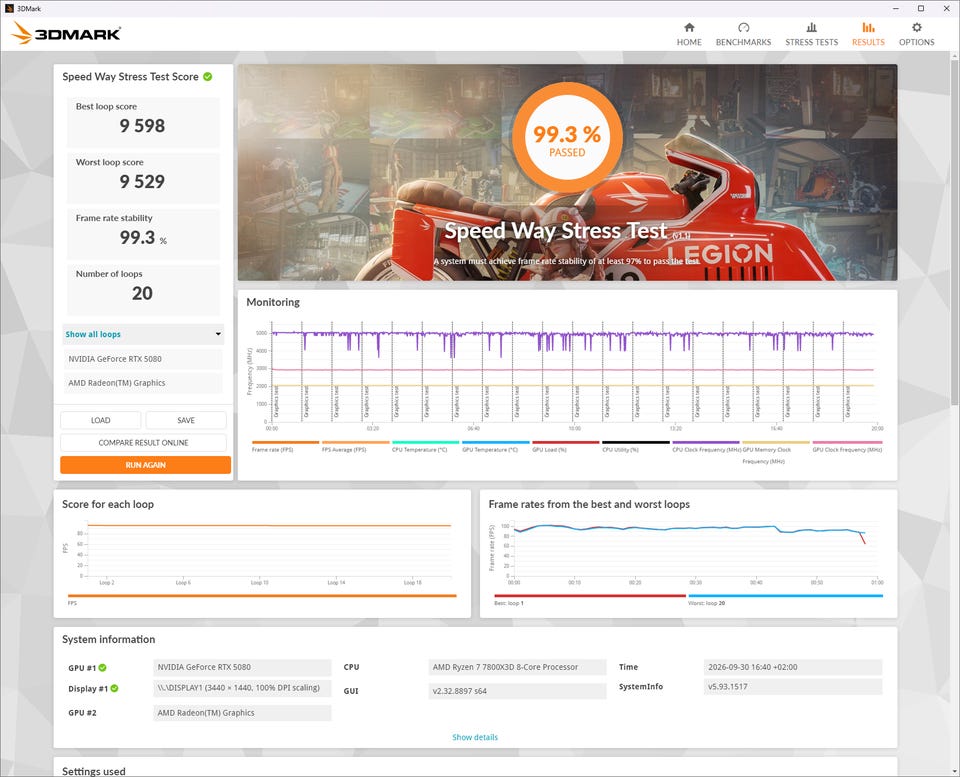Click the Time value 2026-09-30 16:40
Screen dimensions: 960x777
793,667
